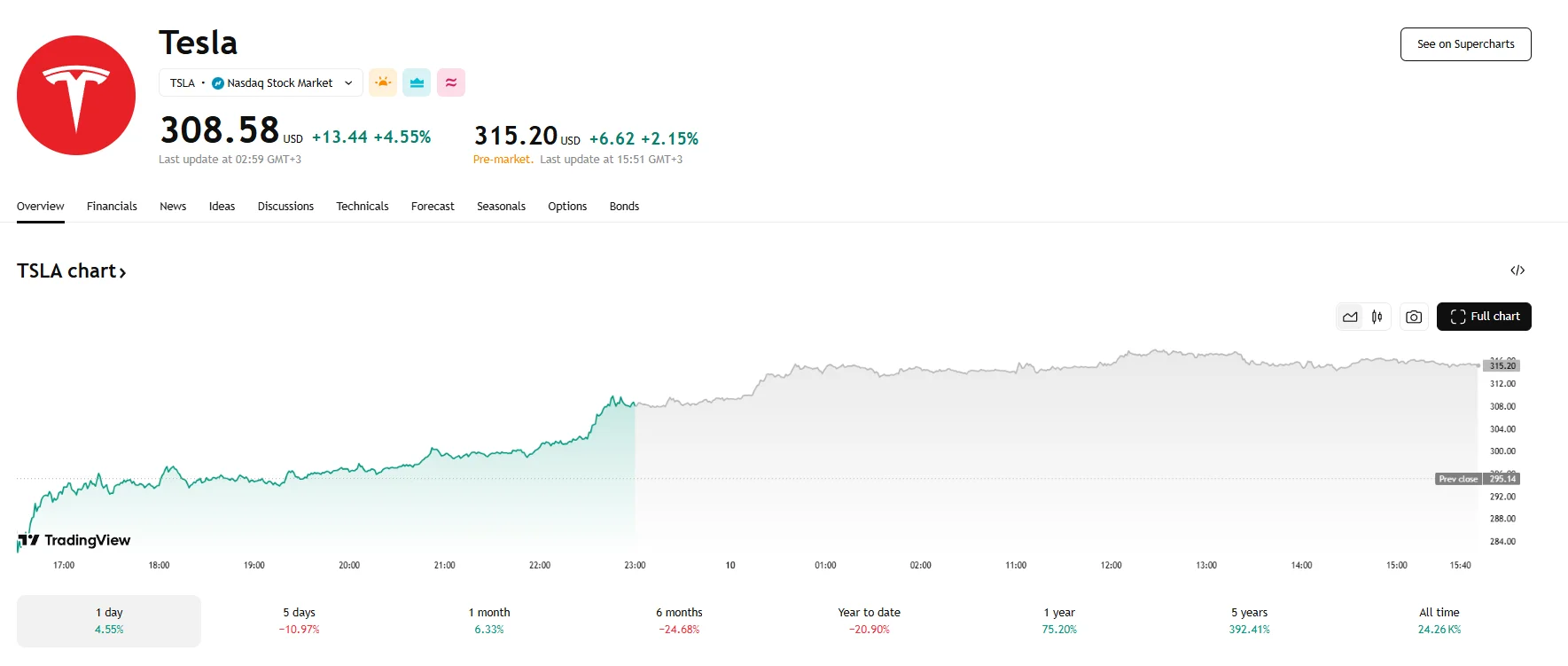Take a chart snapshot with camera icon
This screenshot has width=1568, height=666.
(1414, 317)
